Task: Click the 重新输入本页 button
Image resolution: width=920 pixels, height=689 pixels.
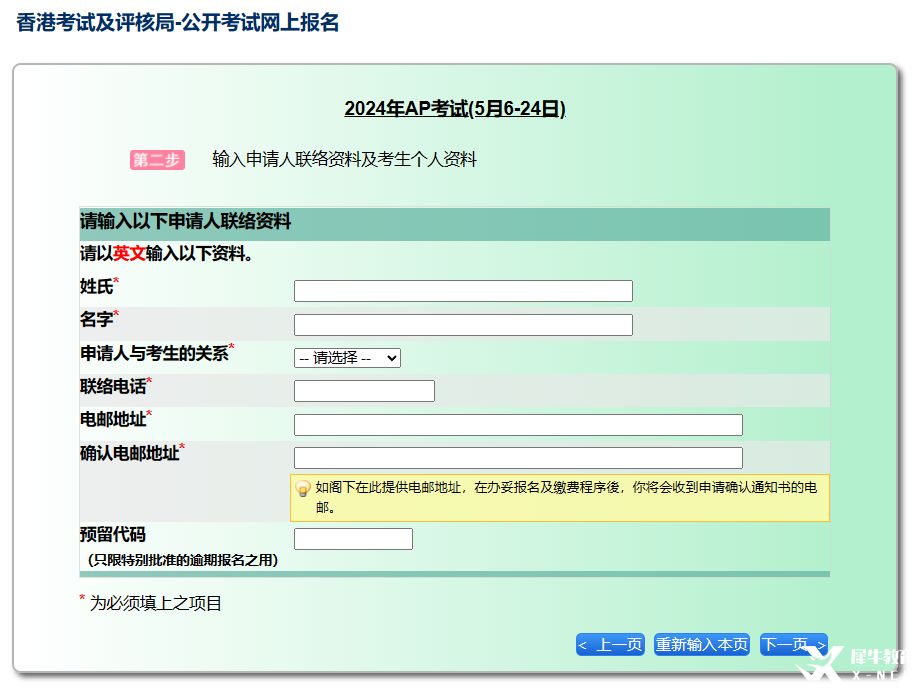Action: (x=701, y=644)
